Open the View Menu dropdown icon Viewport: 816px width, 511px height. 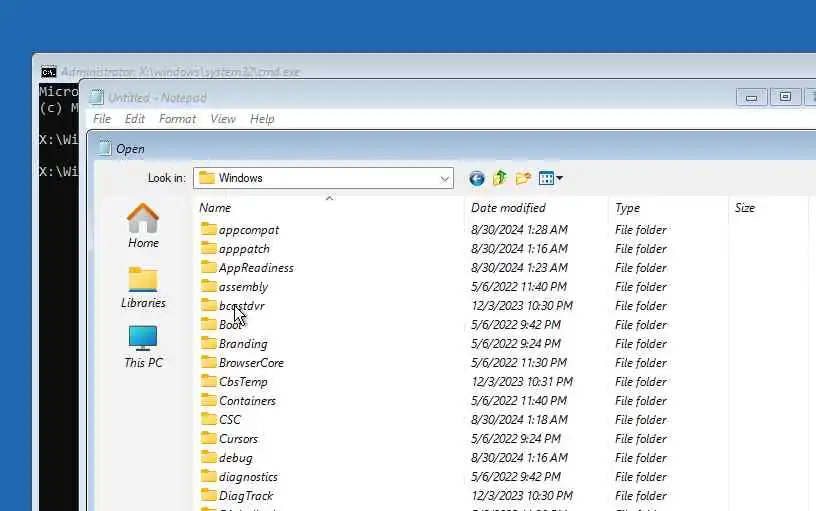(x=551, y=178)
